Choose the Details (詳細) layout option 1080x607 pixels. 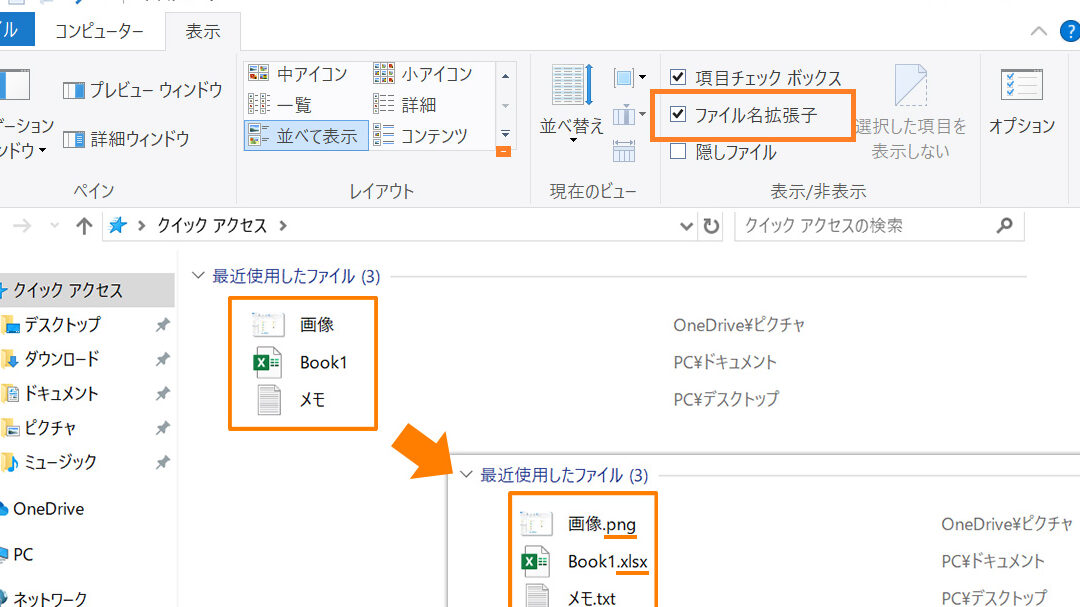coord(418,104)
